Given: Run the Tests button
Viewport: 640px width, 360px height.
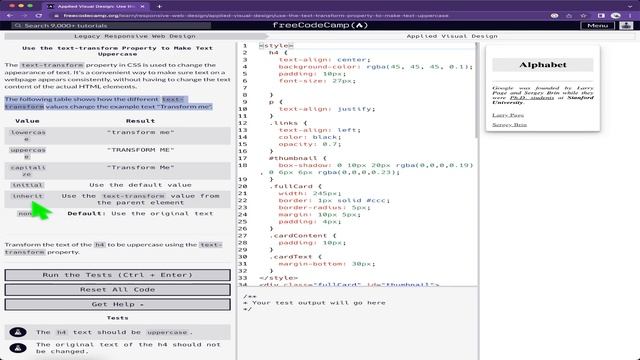Looking at the screenshot, I should tap(118, 275).
